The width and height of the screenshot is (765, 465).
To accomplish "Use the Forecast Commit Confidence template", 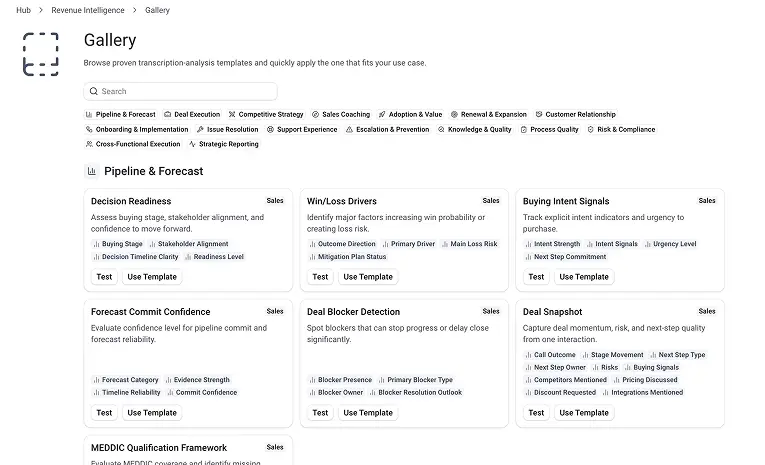I will (152, 413).
